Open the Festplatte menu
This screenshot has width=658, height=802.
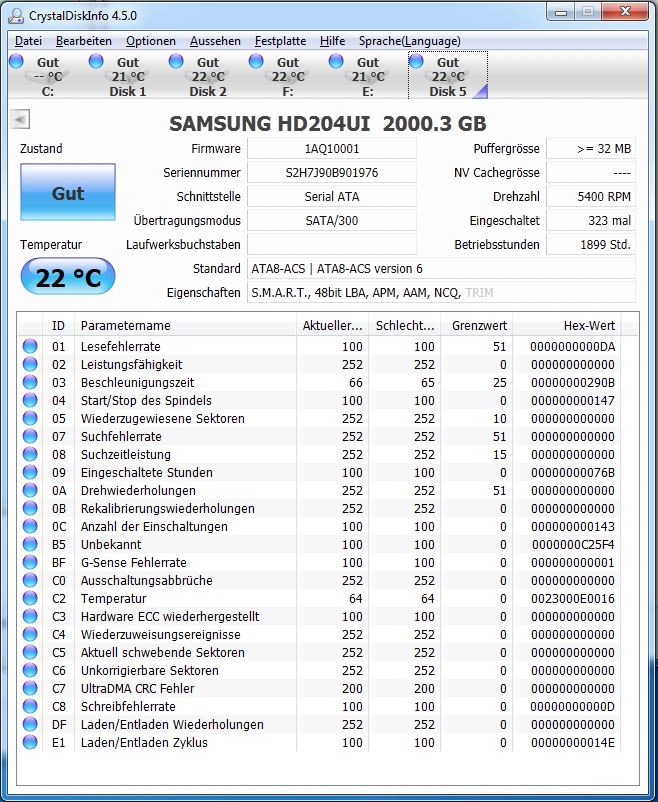280,41
